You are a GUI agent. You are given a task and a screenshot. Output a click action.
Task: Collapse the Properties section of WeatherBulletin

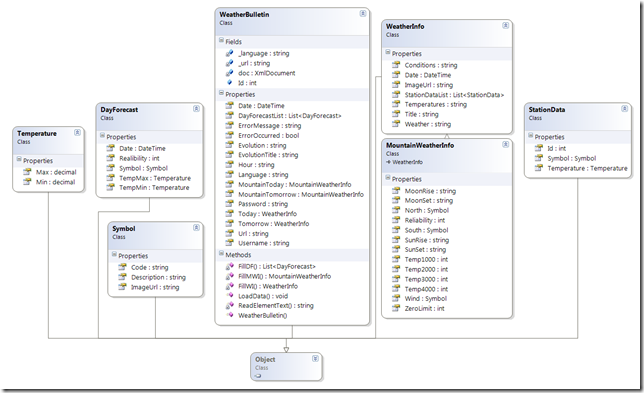[x=221, y=93]
